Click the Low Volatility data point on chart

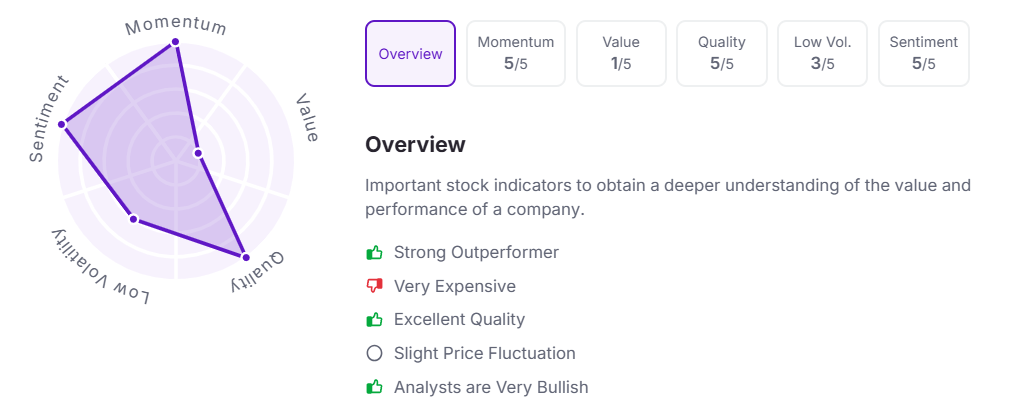(x=133, y=219)
